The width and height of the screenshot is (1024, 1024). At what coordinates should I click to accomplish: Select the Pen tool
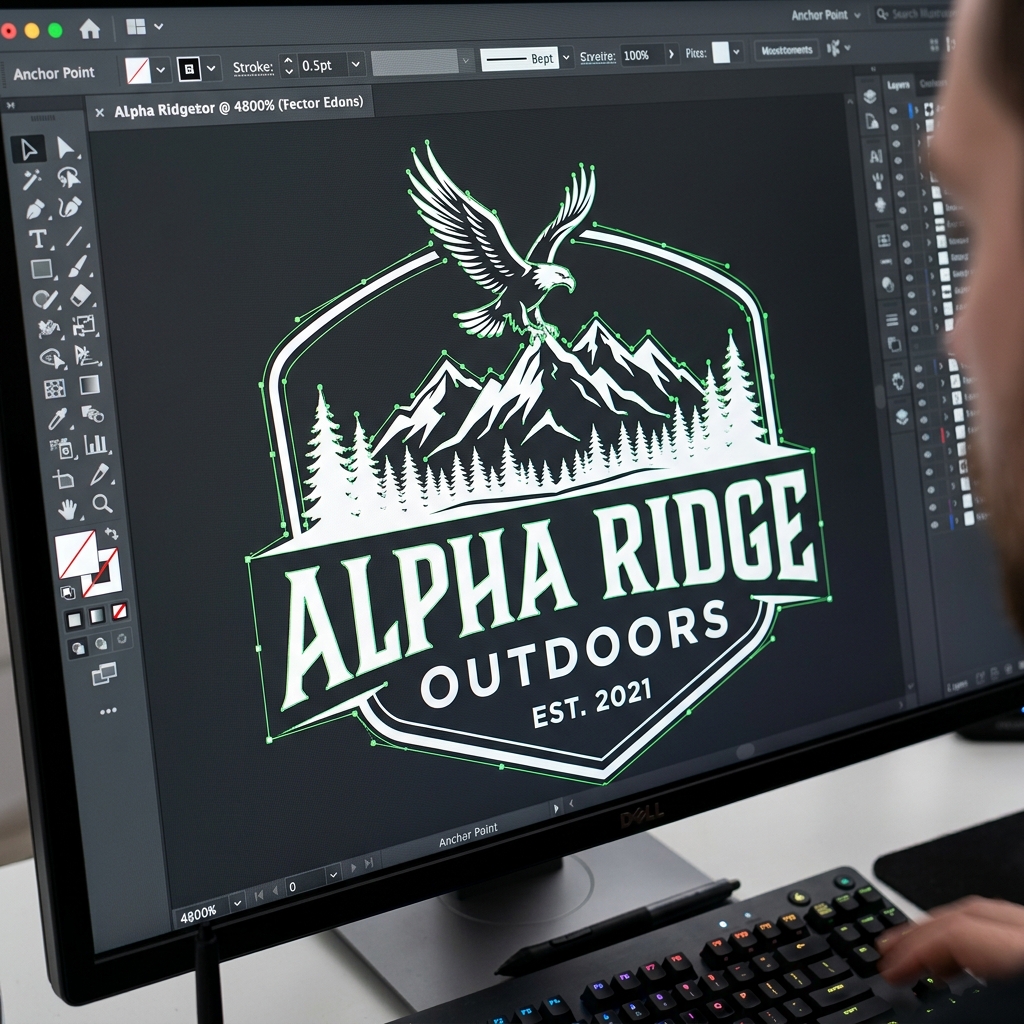click(35, 210)
